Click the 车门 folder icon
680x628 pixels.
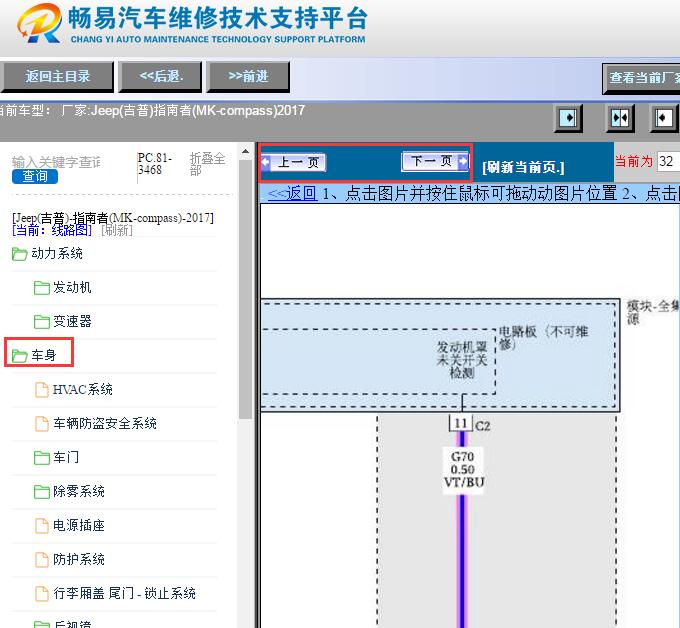(x=42, y=458)
